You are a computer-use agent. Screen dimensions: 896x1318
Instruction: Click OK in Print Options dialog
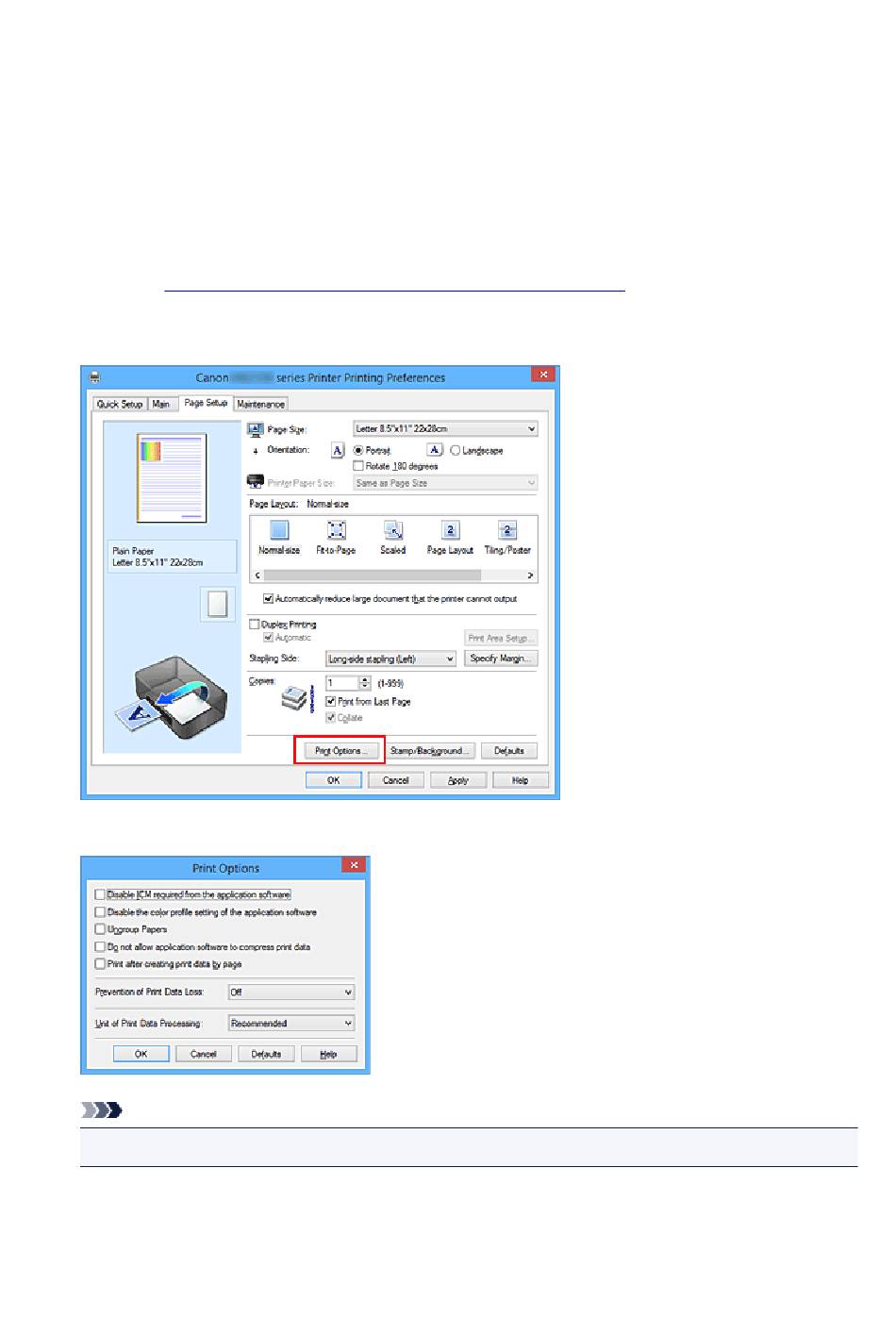pyautogui.click(x=141, y=1054)
